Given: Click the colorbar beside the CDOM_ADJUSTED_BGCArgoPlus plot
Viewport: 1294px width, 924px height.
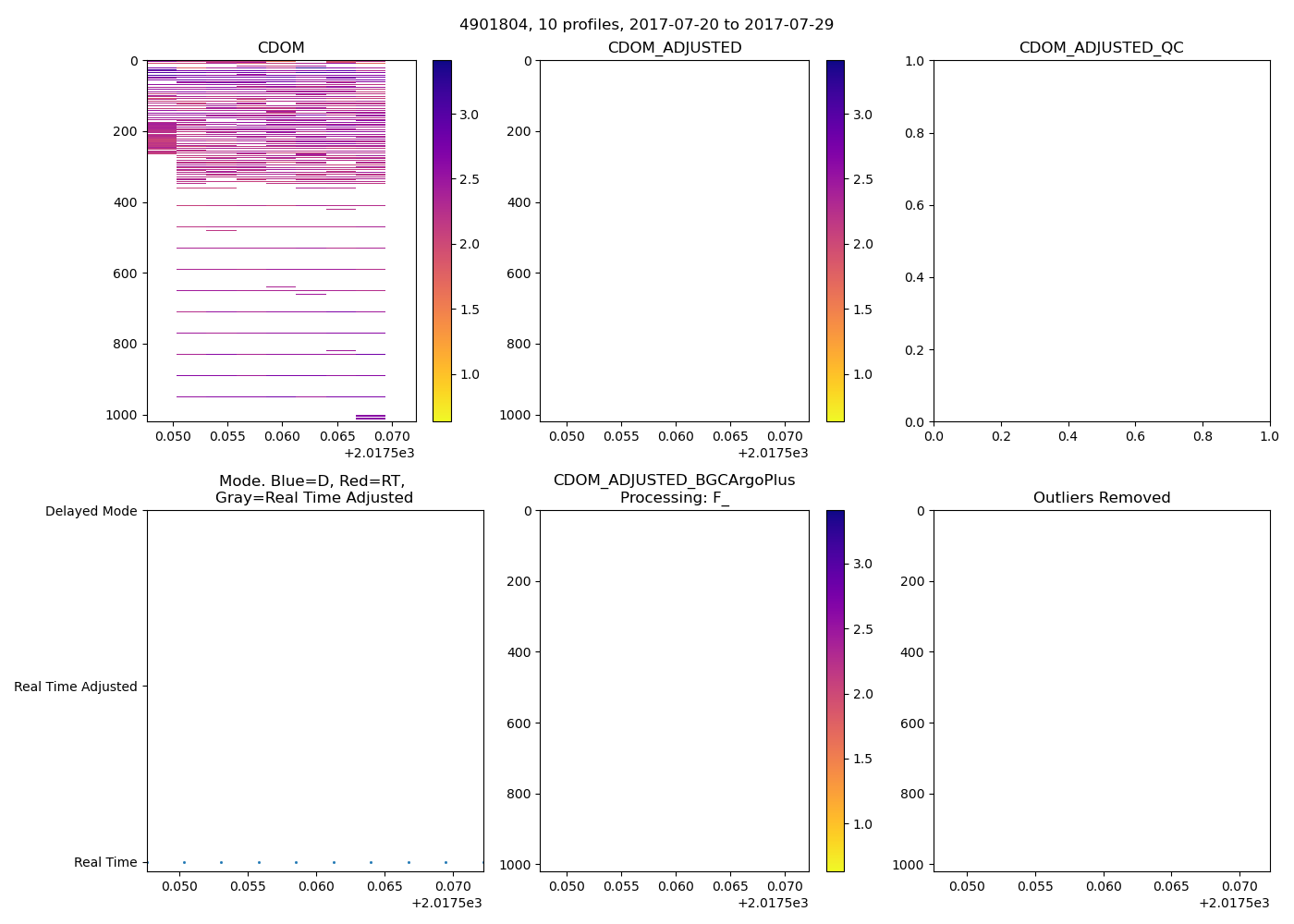Looking at the screenshot, I should coord(835,690).
